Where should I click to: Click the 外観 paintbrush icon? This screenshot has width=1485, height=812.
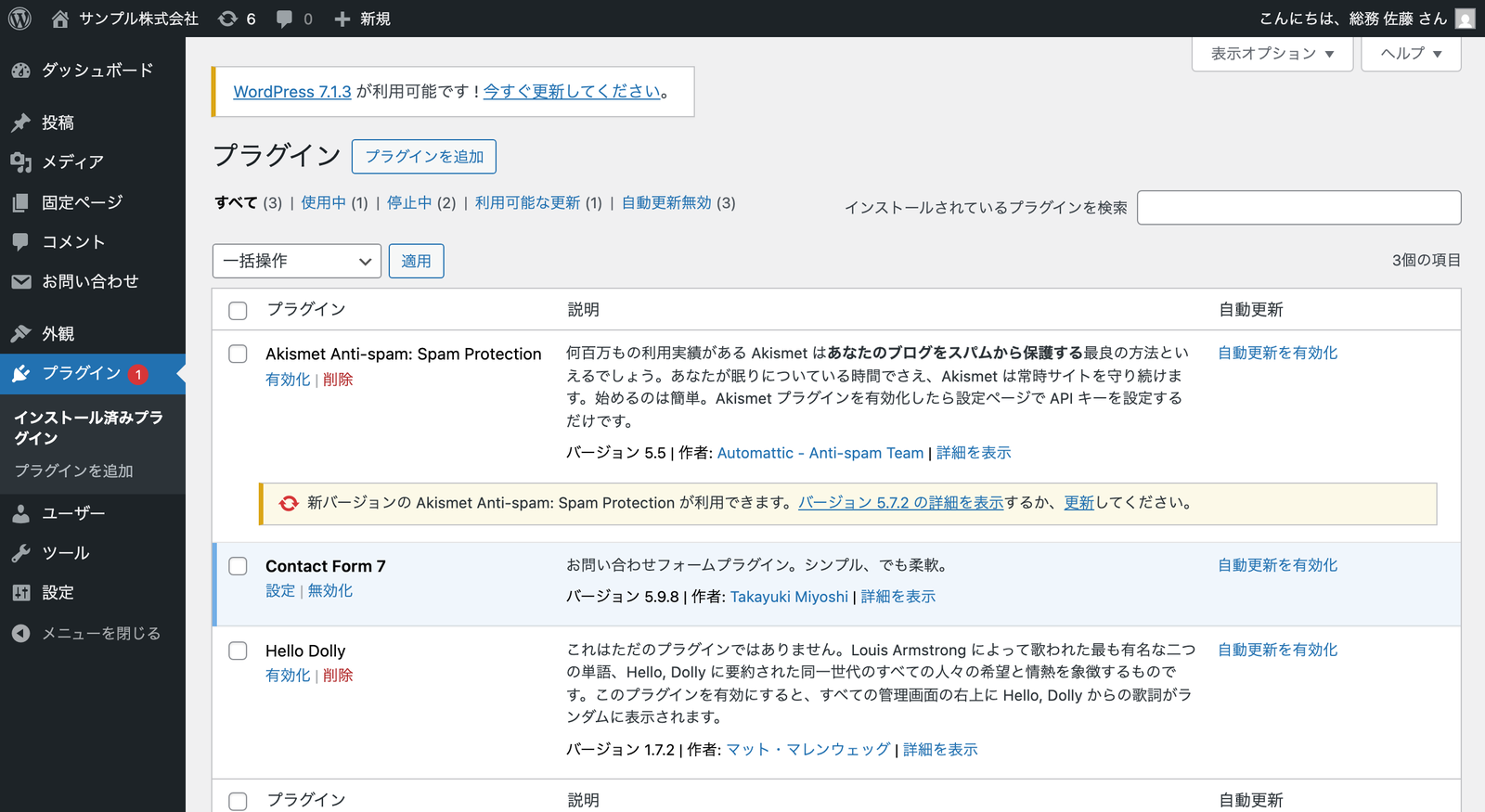20,333
